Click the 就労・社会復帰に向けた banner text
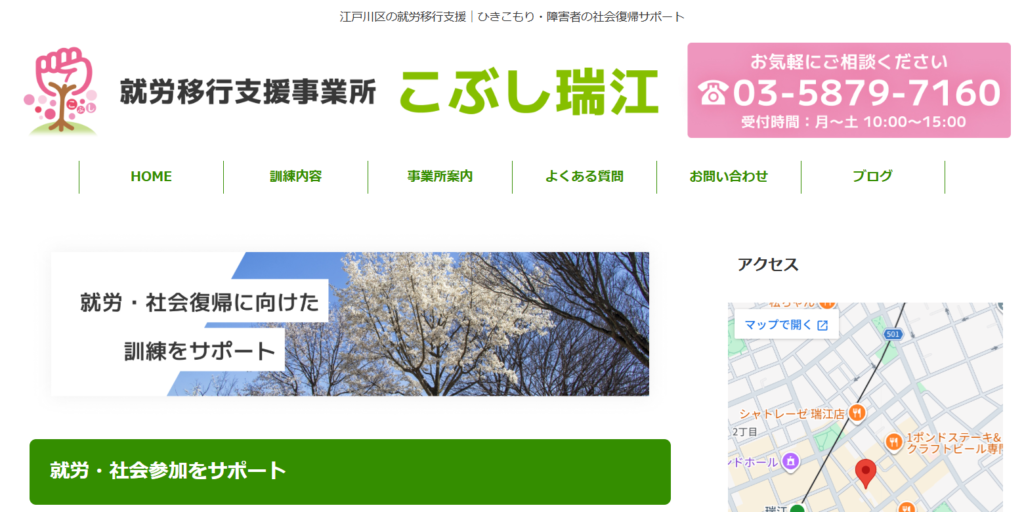The height and width of the screenshot is (512, 1024). coord(200,302)
